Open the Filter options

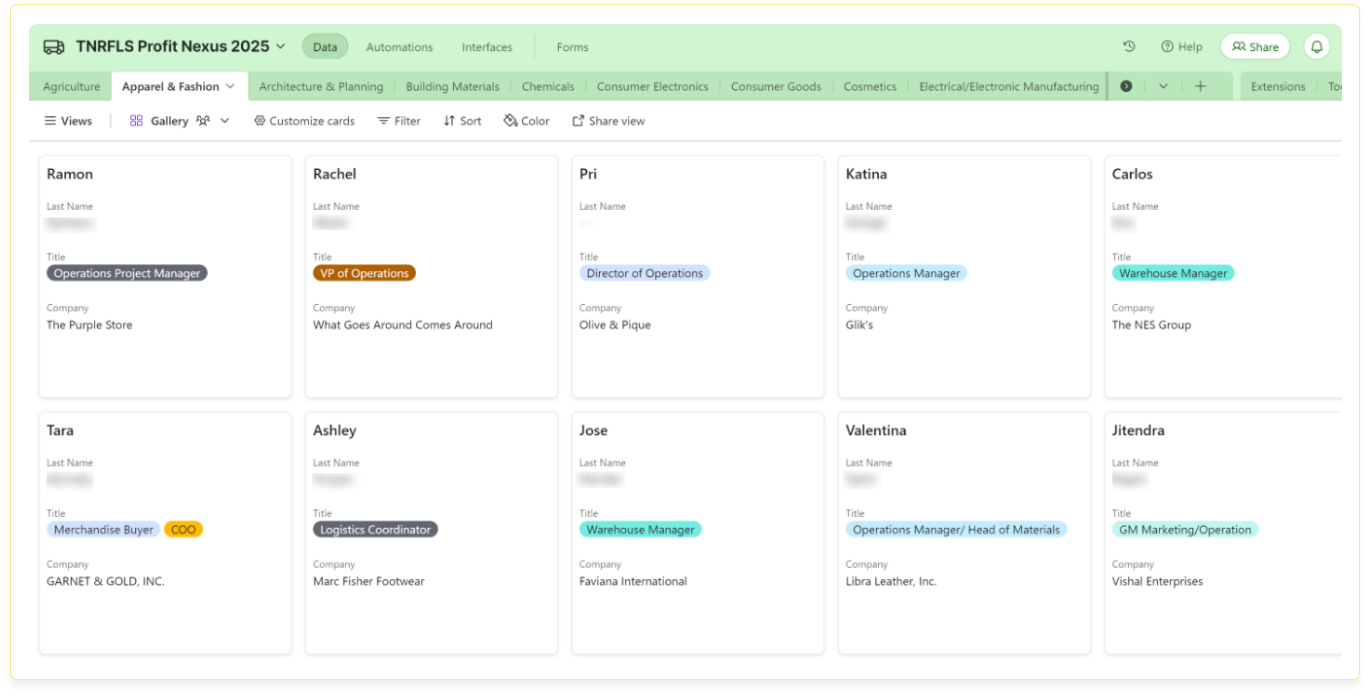coord(398,121)
